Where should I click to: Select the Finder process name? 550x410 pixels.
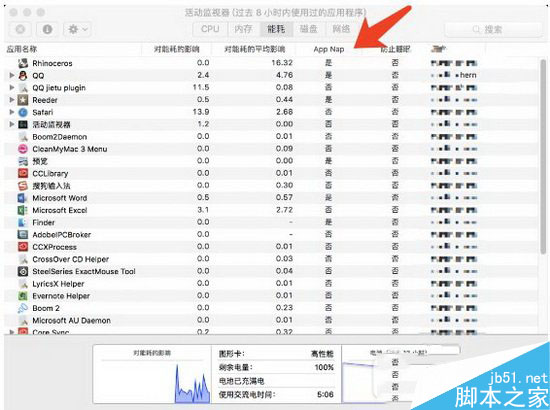coord(43,223)
